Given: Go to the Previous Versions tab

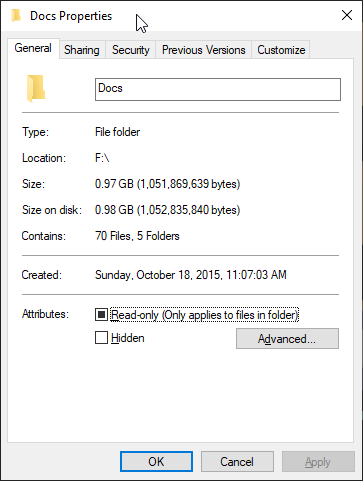Looking at the screenshot, I should pyautogui.click(x=204, y=50).
